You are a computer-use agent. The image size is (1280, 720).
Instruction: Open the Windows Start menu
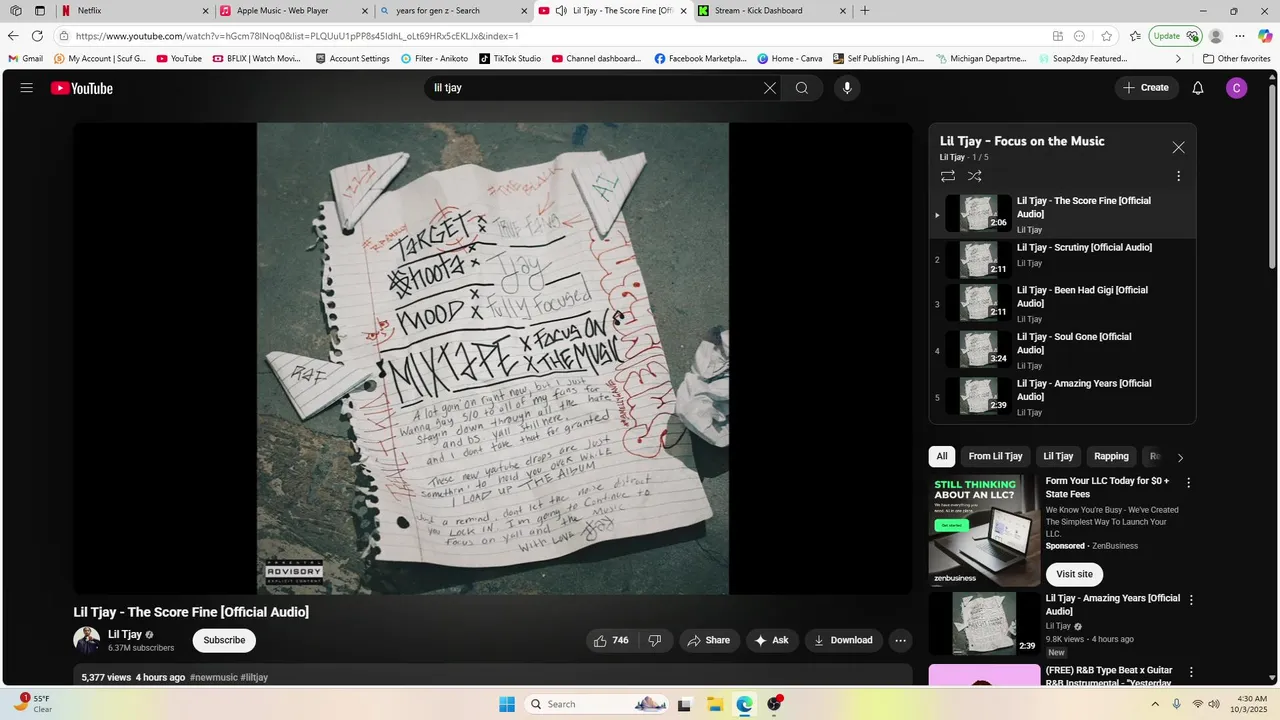(x=507, y=704)
